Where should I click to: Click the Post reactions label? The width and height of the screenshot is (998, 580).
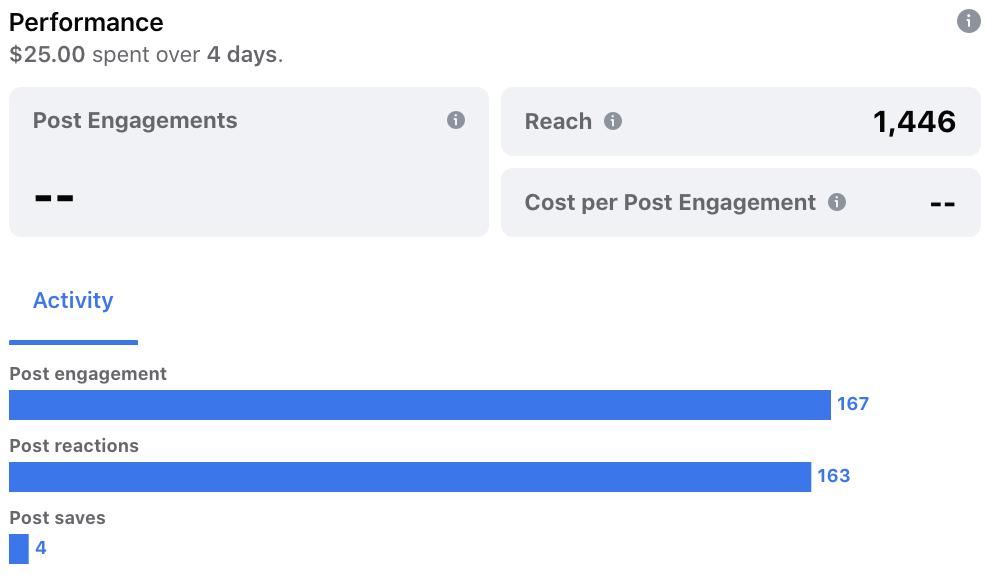tap(74, 446)
